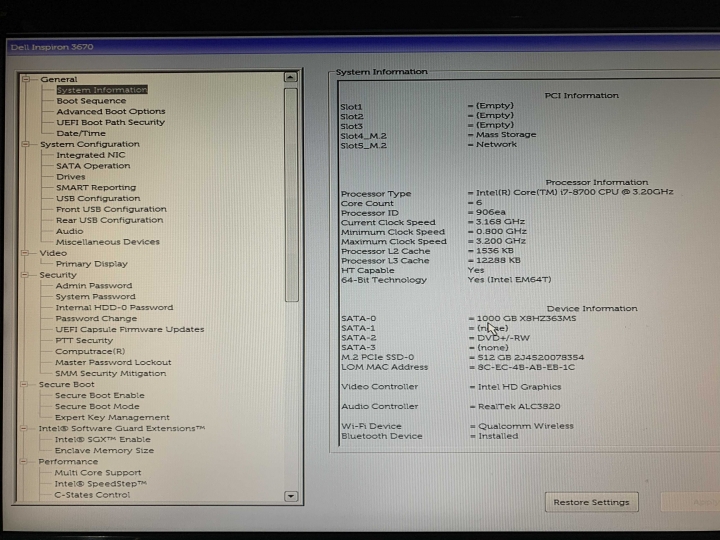Click the SATA-0 drive value 1000 GB

tap(526, 318)
